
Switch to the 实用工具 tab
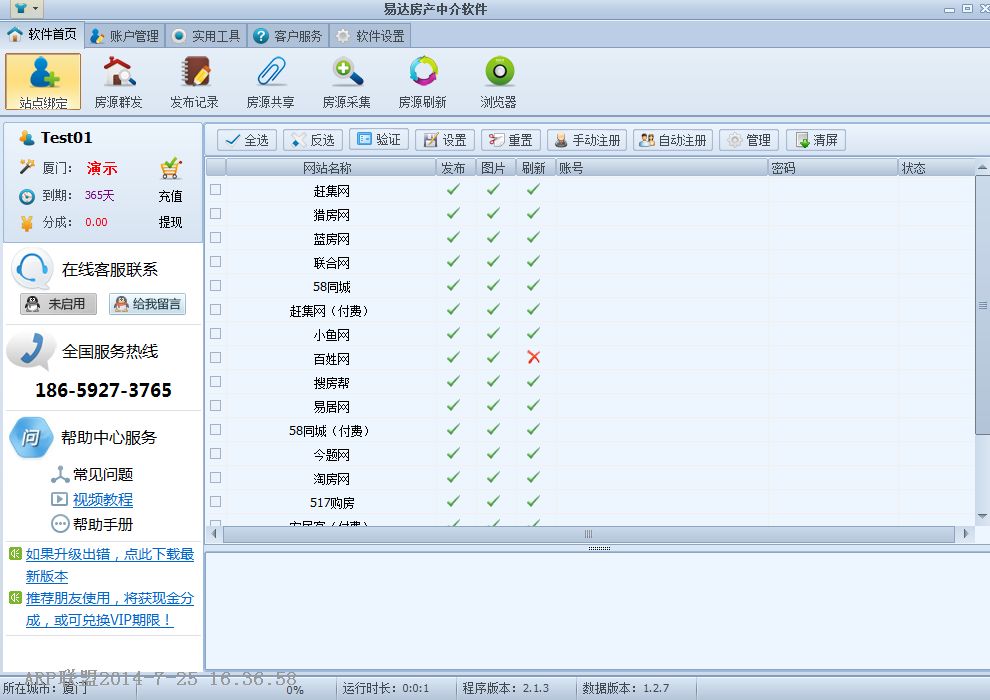(206, 36)
